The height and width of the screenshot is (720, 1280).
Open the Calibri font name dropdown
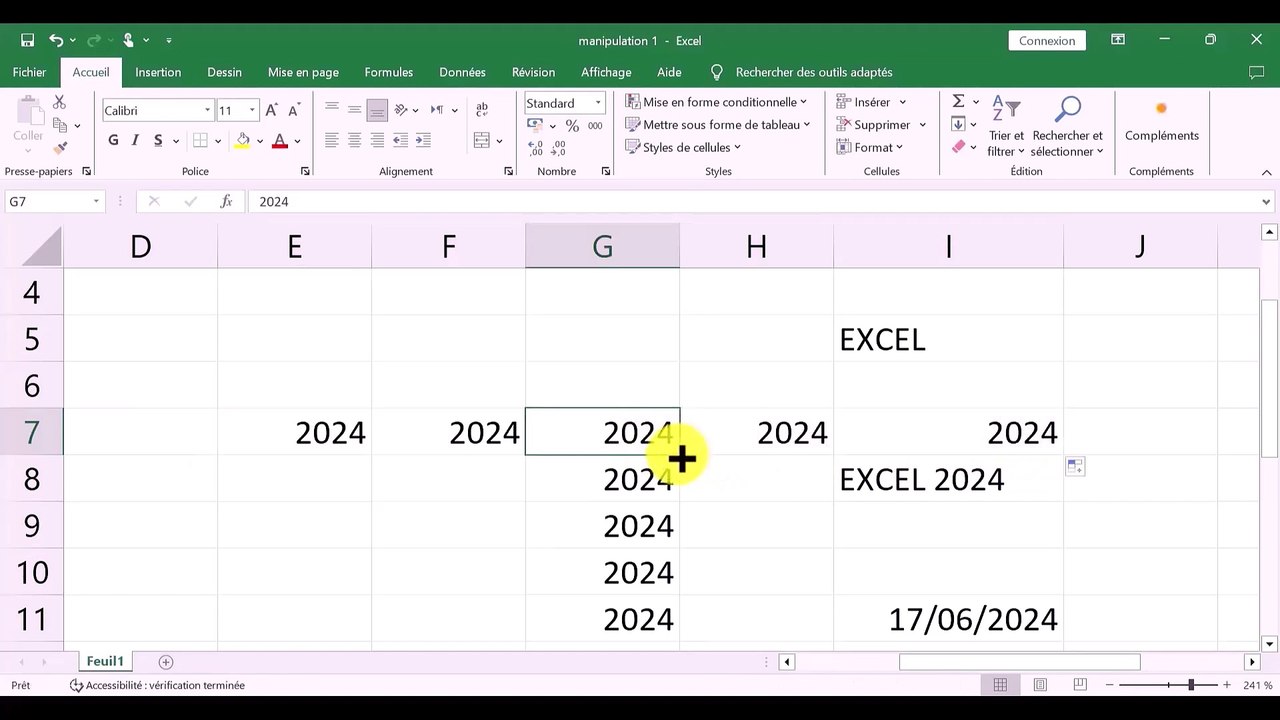[208, 110]
